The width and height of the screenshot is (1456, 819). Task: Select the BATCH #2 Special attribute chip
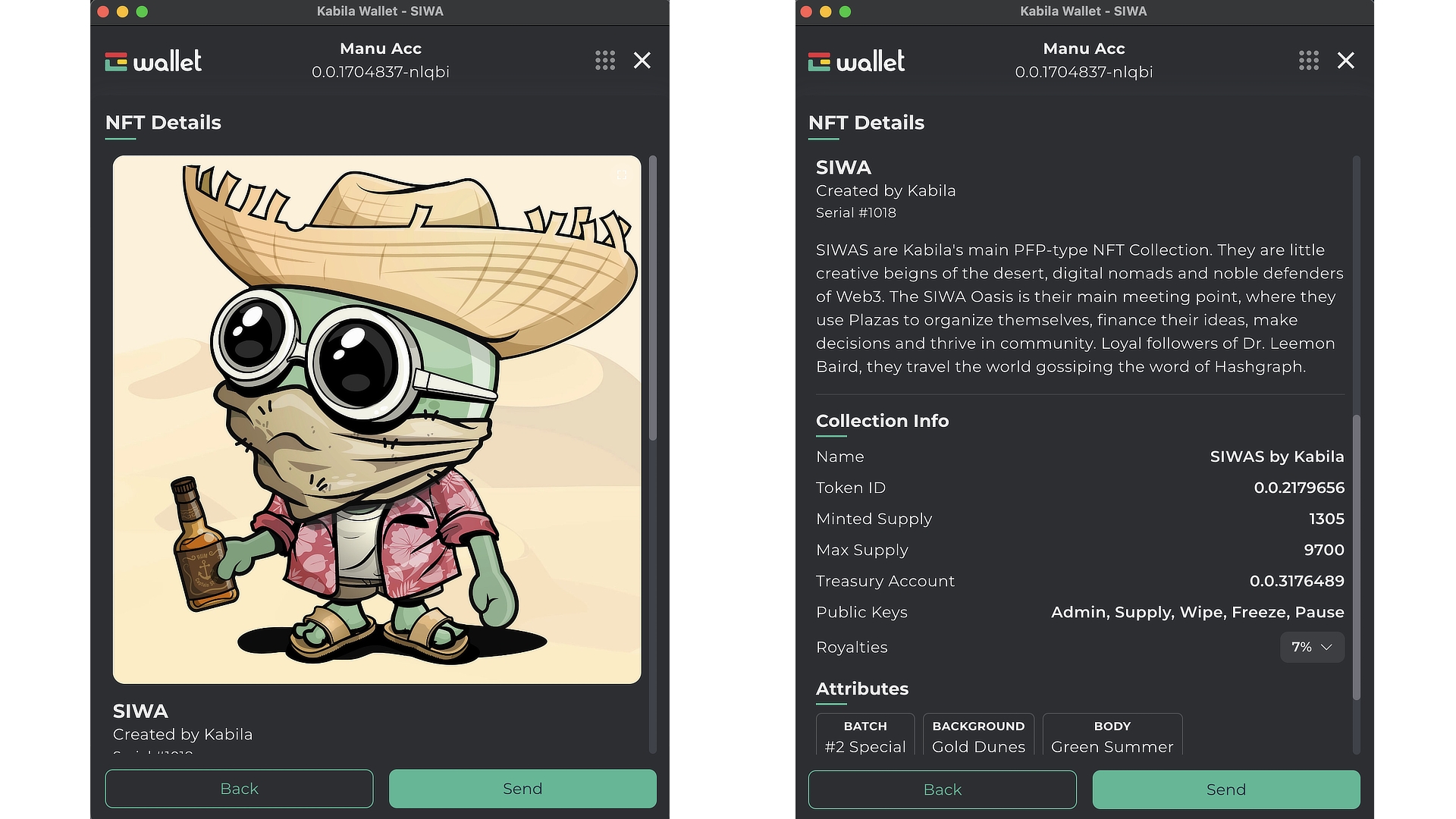pos(865,736)
